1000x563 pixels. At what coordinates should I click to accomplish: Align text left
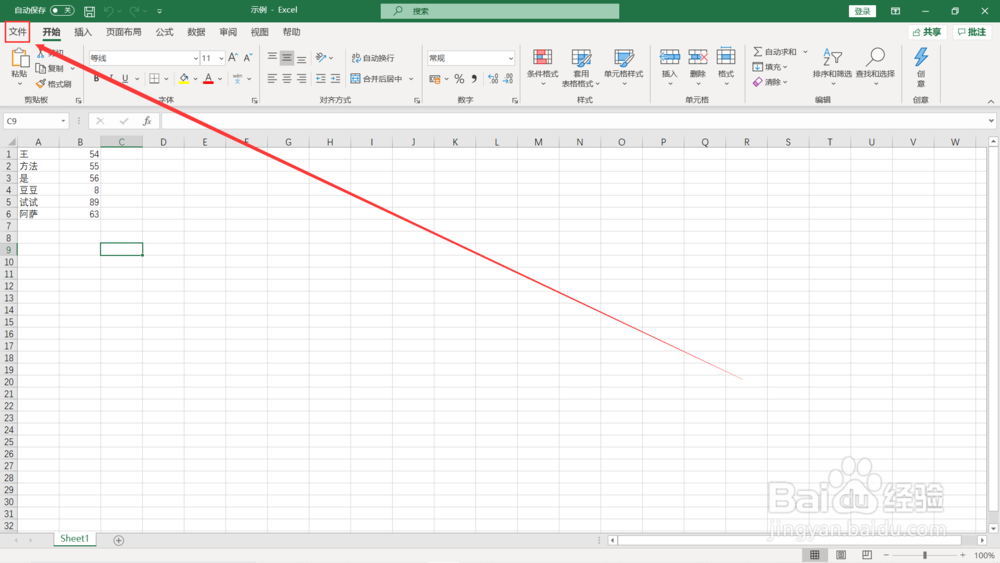pos(272,78)
